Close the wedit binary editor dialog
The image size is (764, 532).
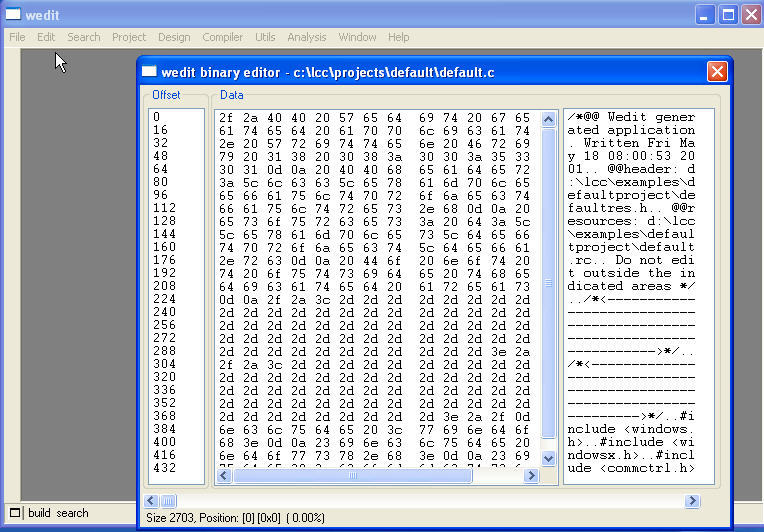(717, 72)
